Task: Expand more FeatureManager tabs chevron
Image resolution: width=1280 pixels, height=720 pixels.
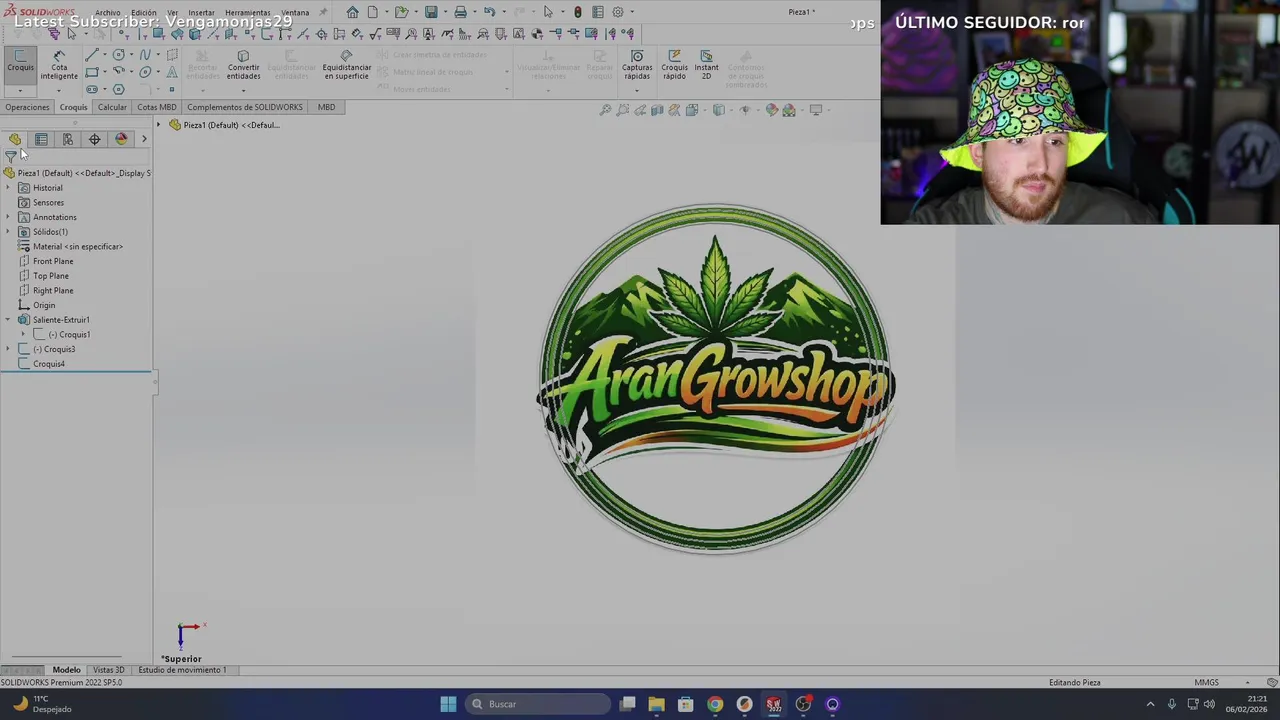Action: pyautogui.click(x=144, y=139)
